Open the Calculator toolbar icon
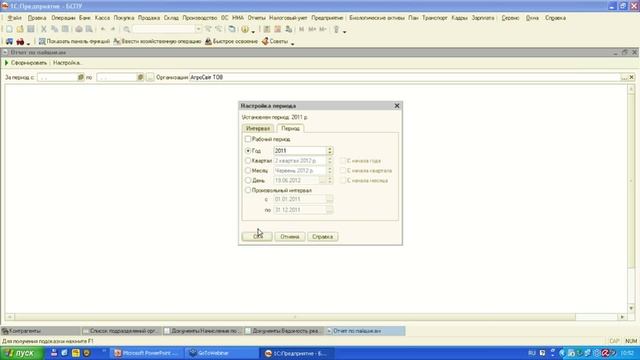 point(267,29)
